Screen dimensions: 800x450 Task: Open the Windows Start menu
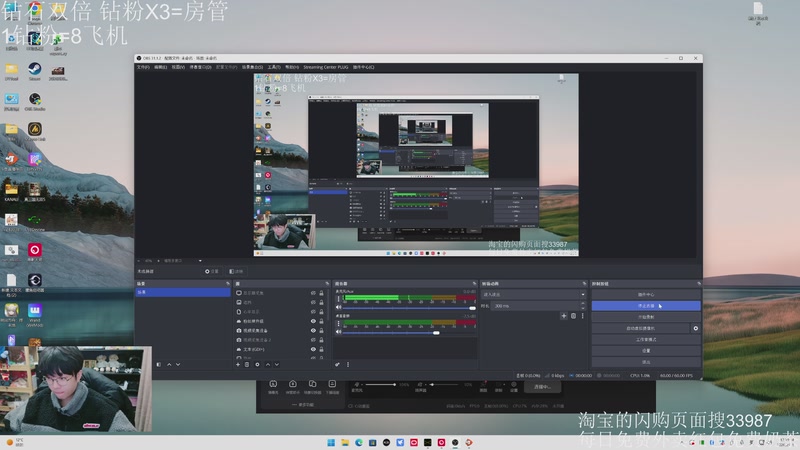pos(331,442)
